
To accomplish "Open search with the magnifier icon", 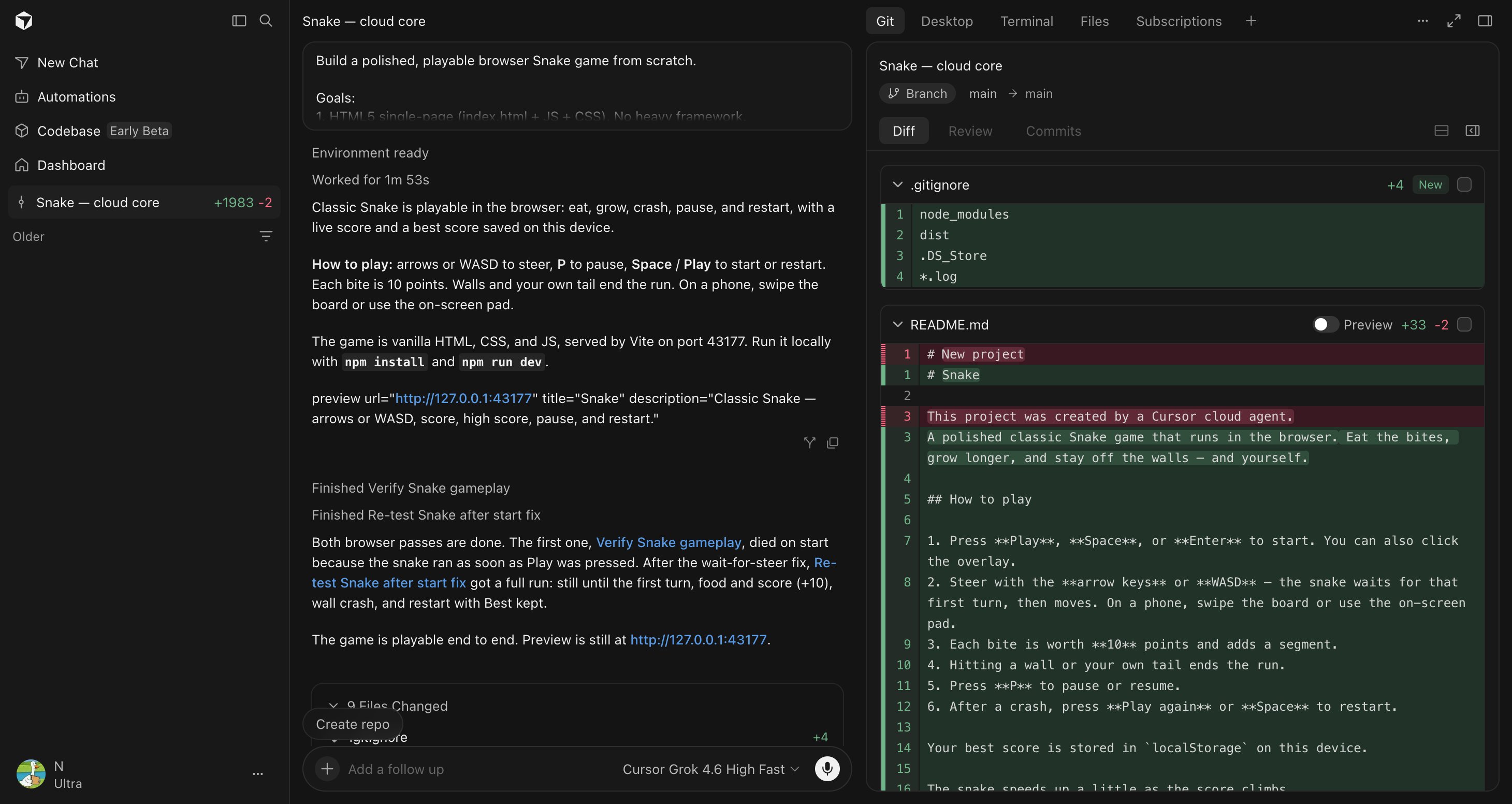I will click(266, 21).
